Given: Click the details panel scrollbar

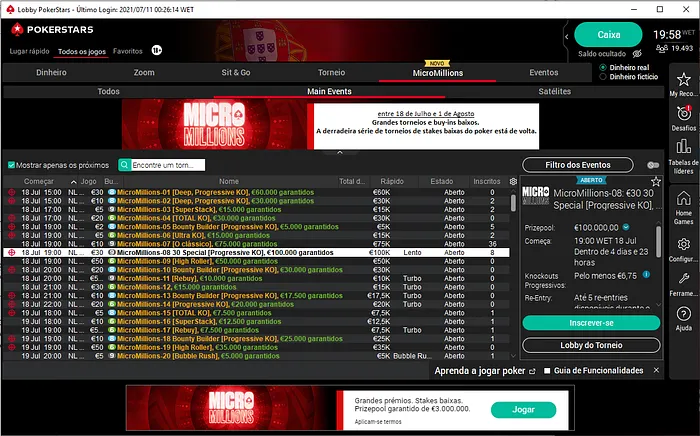Looking at the screenshot, I should tap(658, 241).
